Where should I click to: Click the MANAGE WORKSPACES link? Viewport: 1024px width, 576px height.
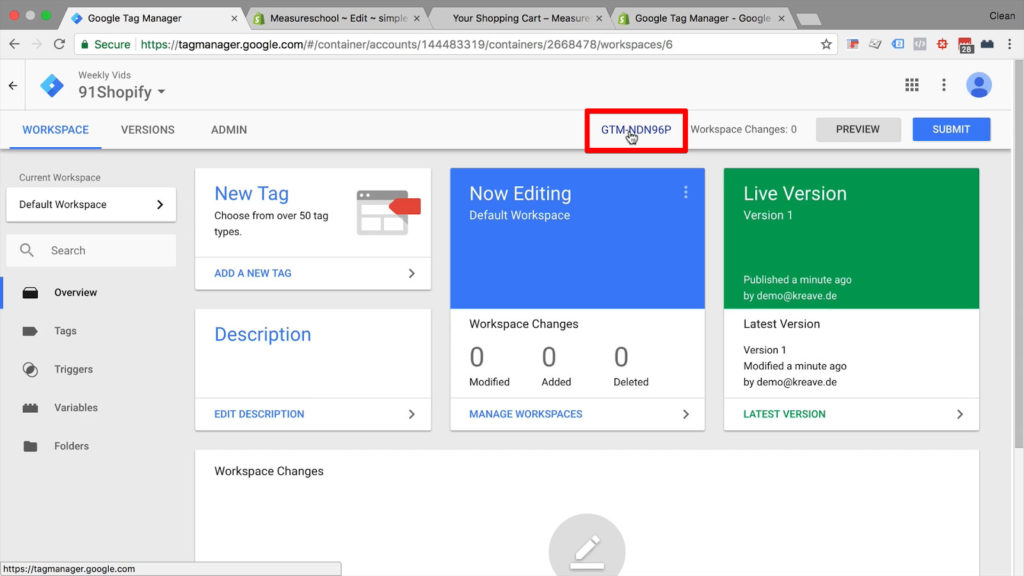click(x=525, y=414)
